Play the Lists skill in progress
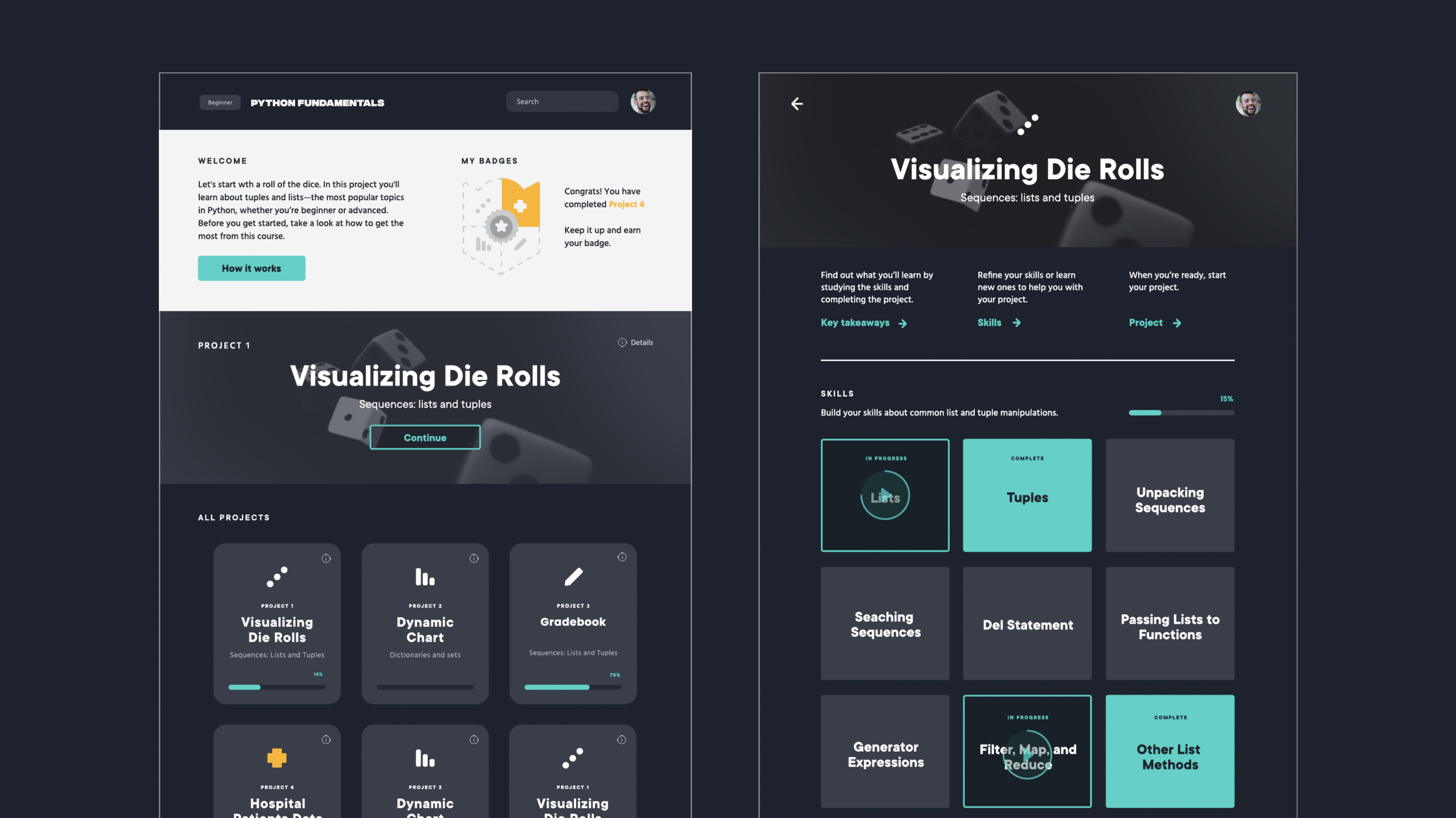This screenshot has width=1456, height=818. [885, 495]
